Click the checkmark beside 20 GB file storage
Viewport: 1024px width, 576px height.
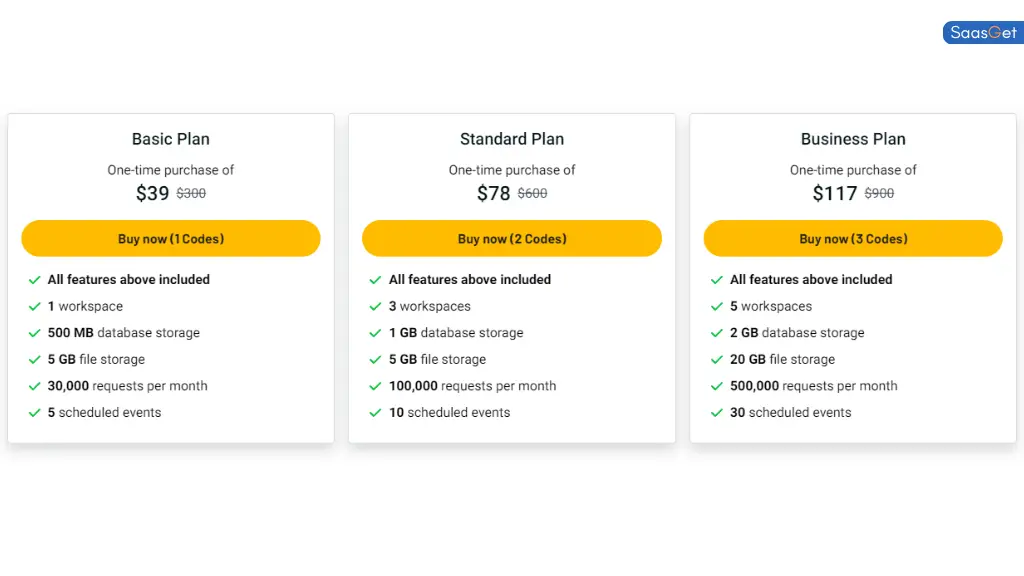718,359
